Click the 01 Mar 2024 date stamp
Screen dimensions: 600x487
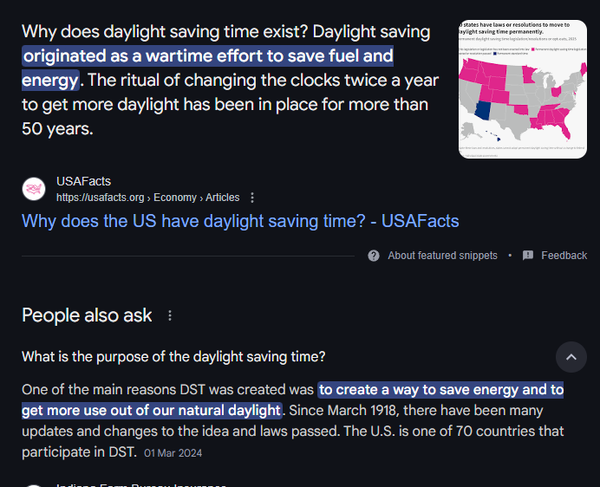point(173,453)
